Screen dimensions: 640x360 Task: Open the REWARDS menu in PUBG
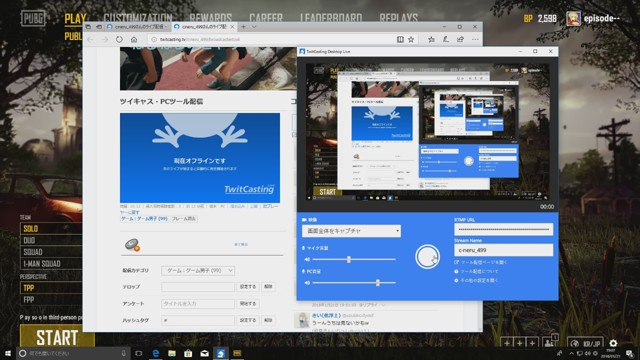(210, 18)
